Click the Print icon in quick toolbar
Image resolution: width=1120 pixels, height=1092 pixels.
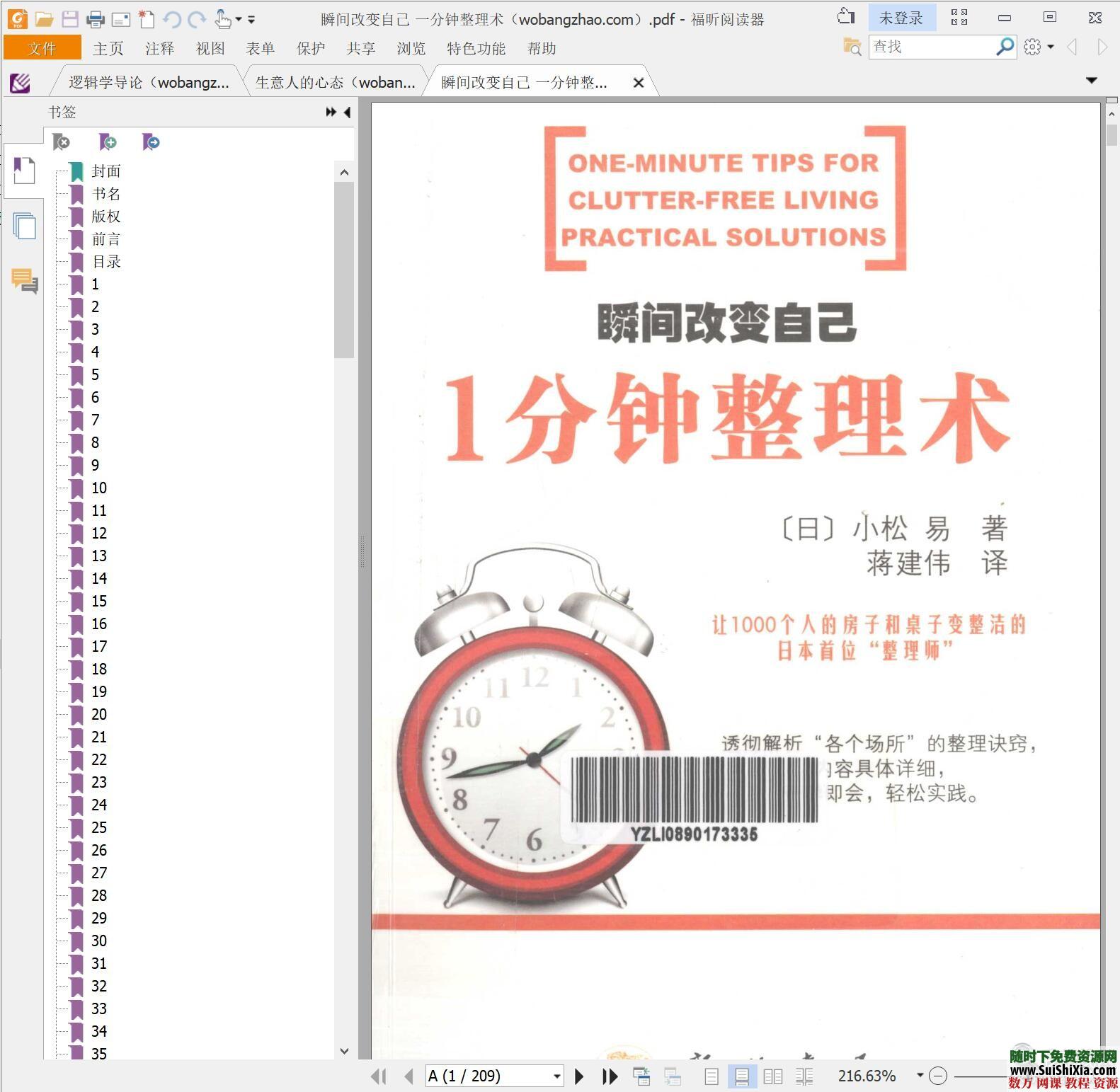[x=95, y=19]
